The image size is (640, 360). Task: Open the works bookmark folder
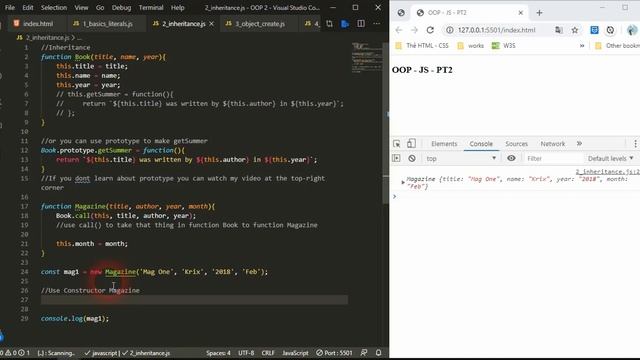(471, 46)
